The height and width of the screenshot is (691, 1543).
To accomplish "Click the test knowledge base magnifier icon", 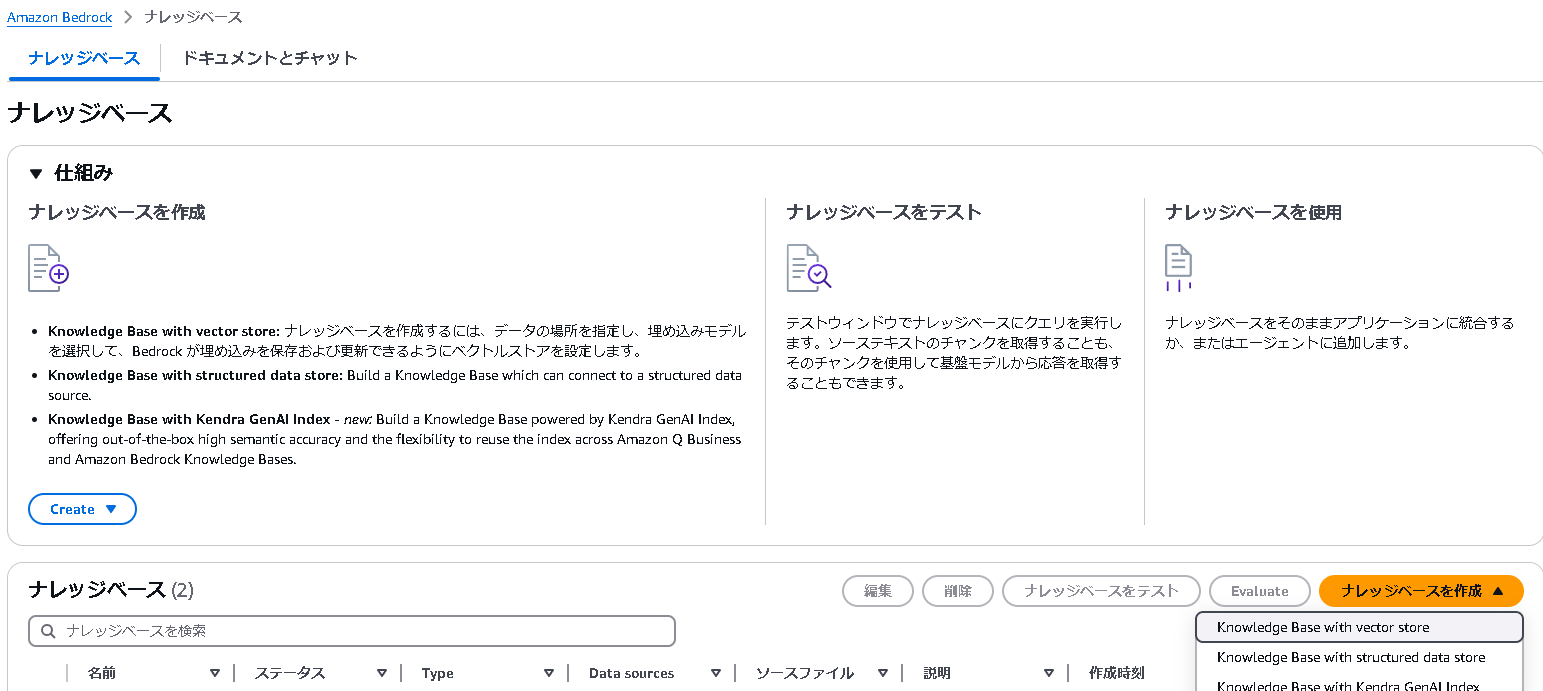I will click(x=809, y=267).
